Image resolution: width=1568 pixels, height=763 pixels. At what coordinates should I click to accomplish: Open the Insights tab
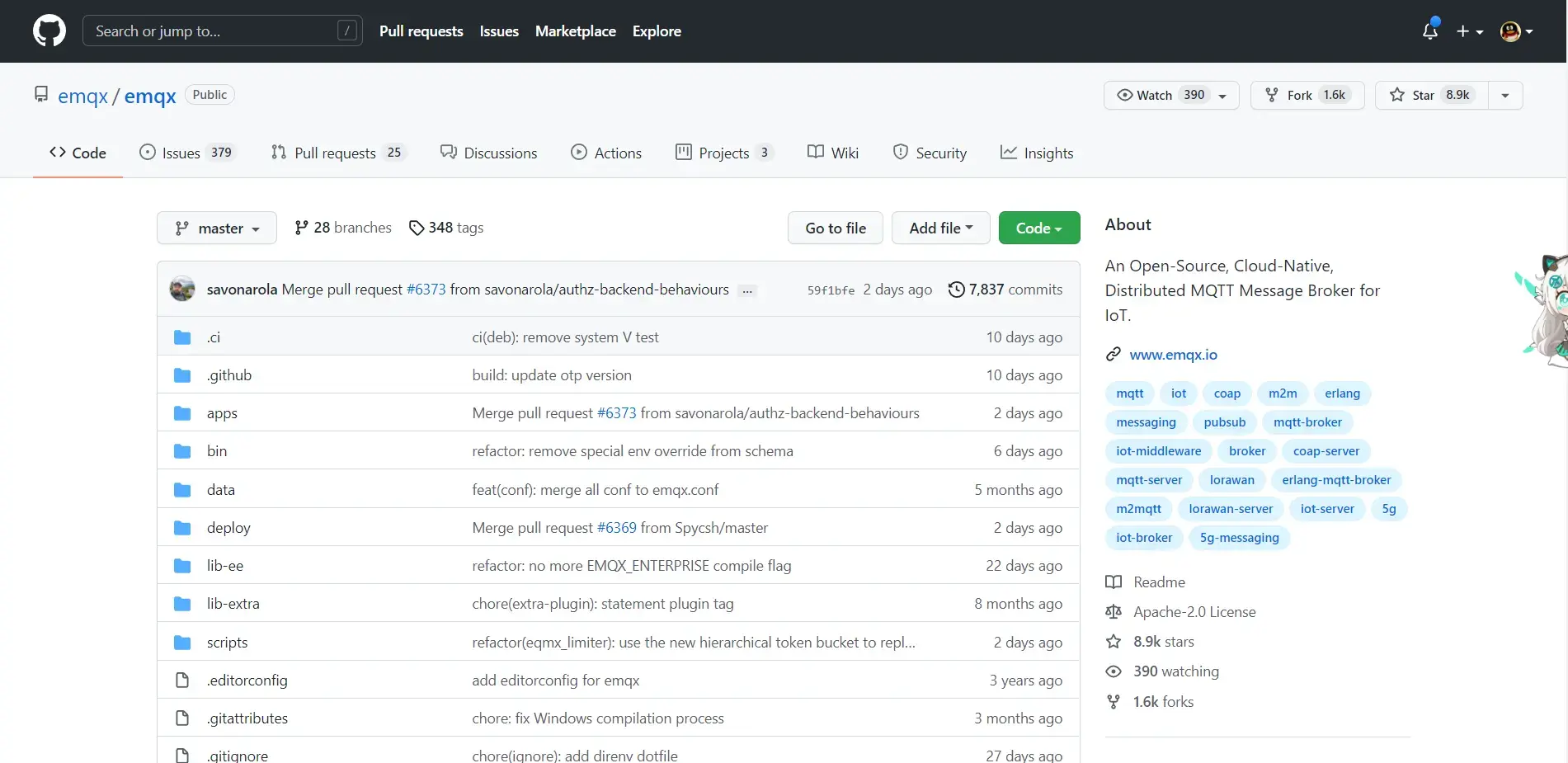[1037, 153]
